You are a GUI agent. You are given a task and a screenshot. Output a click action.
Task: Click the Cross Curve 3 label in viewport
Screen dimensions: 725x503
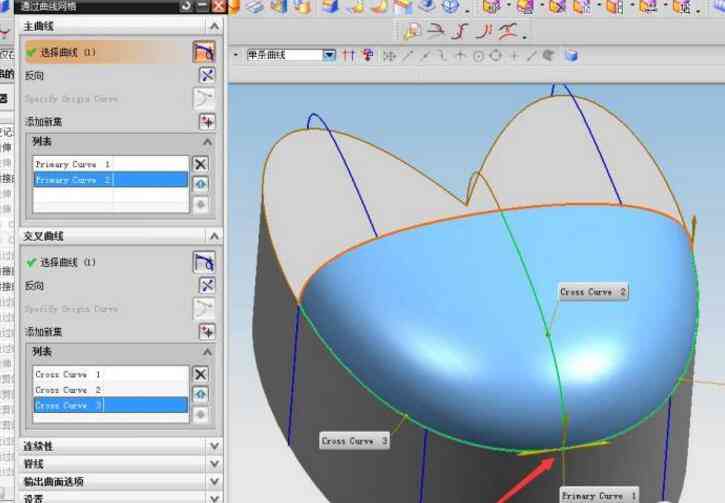[x=354, y=441]
